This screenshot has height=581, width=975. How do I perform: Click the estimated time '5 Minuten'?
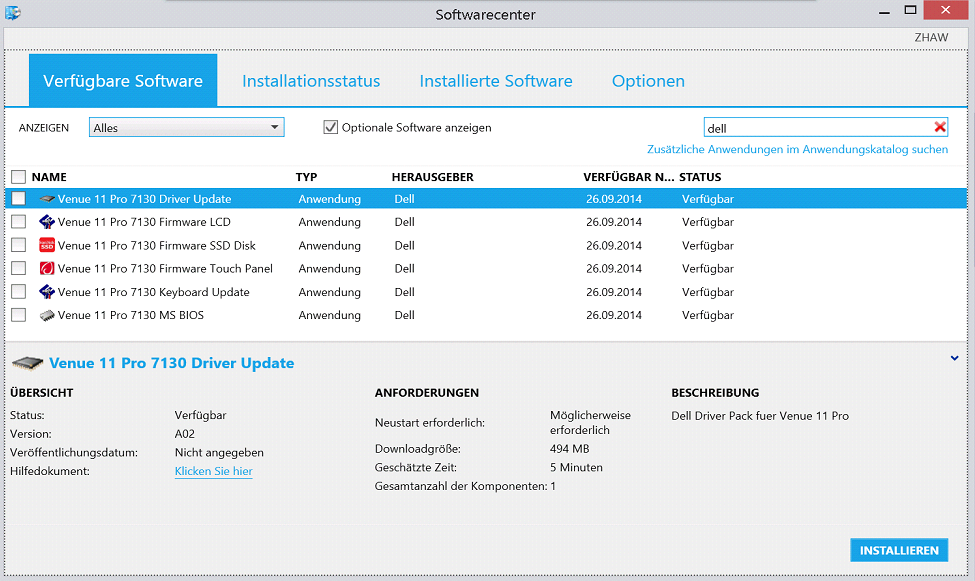[576, 468]
